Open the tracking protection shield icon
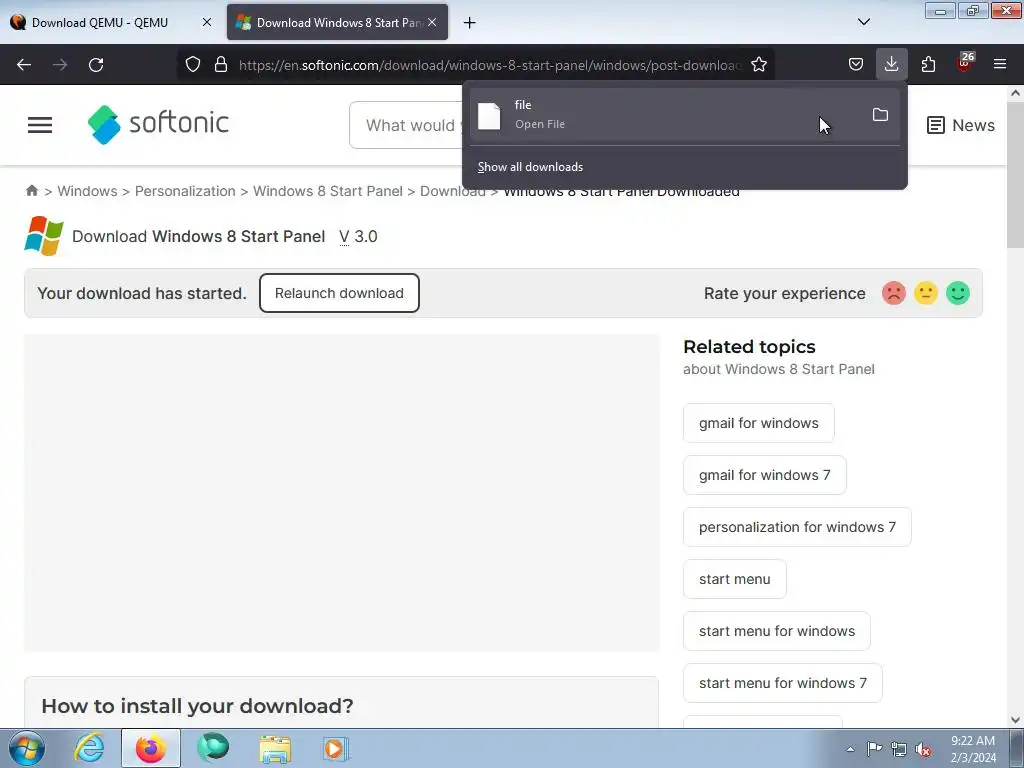Image resolution: width=1024 pixels, height=768 pixels. click(193, 65)
